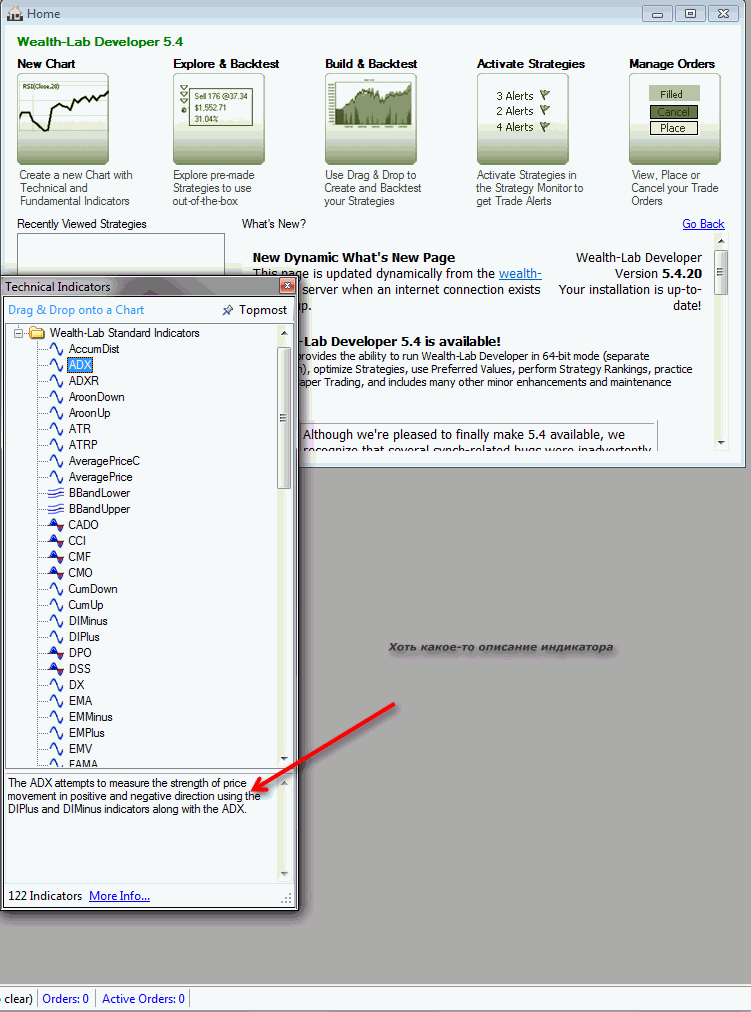This screenshot has height=1012, width=751.
Task: Select the ADXR indicator
Action: [84, 381]
